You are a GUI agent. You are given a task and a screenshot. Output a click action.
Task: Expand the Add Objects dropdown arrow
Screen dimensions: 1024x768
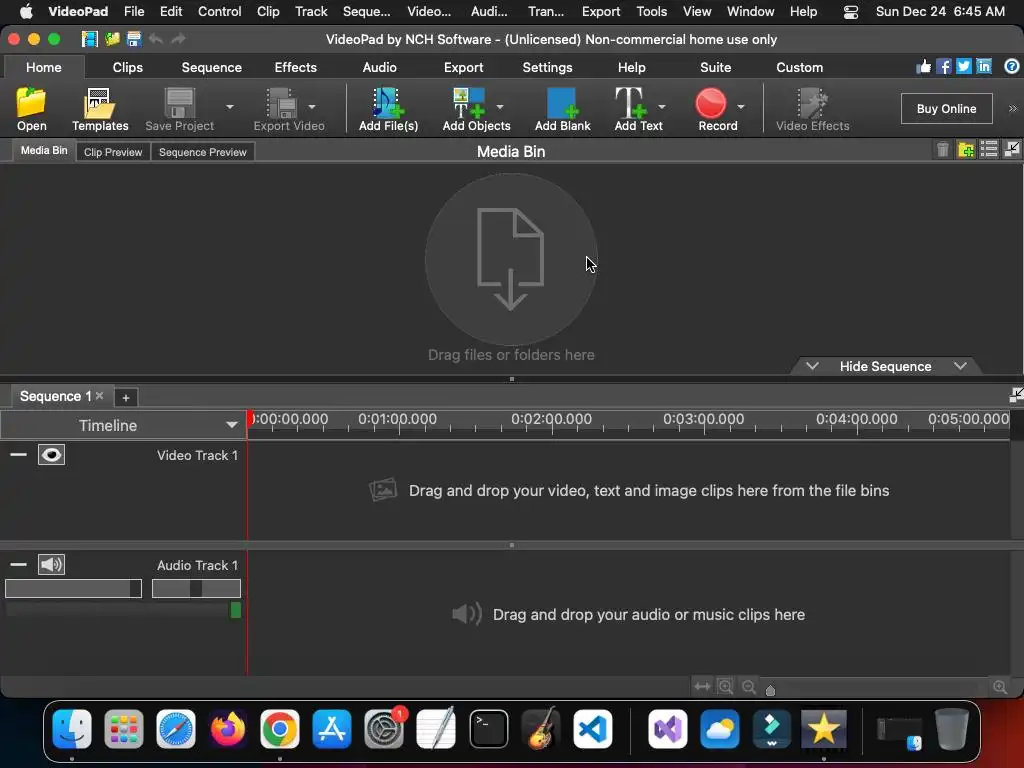coord(500,107)
